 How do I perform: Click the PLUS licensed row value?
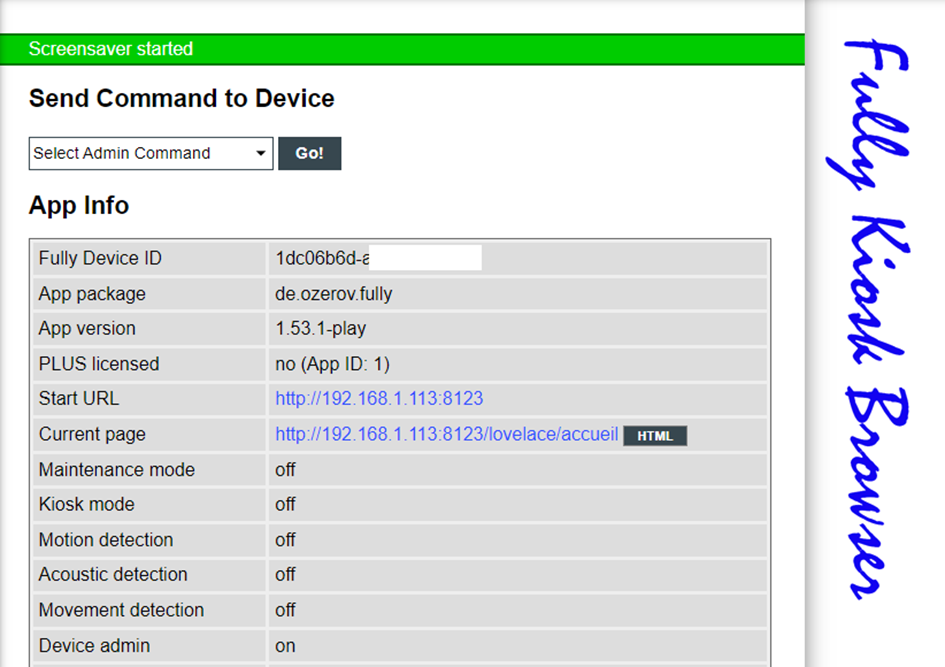tap(332, 364)
